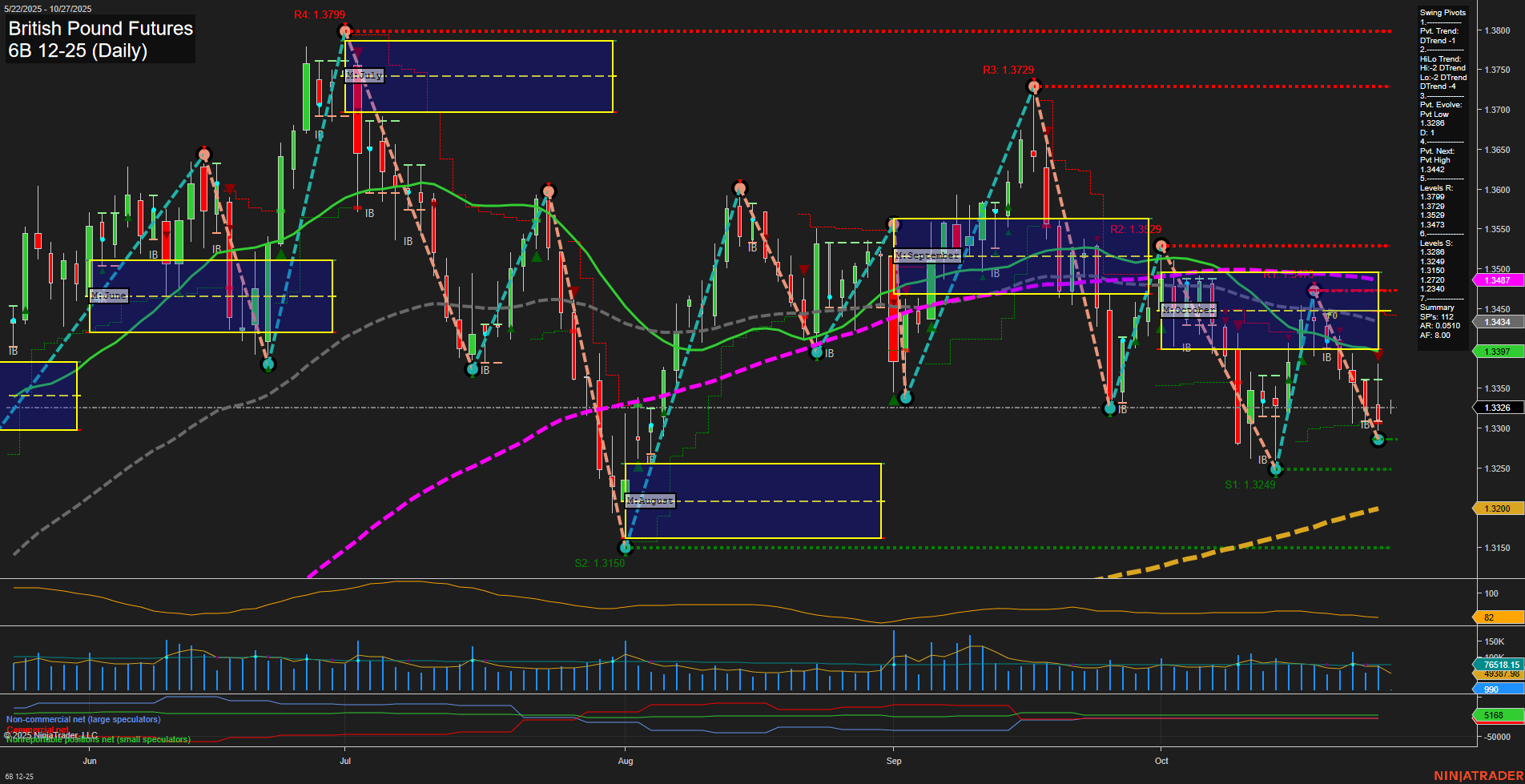The height and width of the screenshot is (784, 1525).
Task: Select the R3 swing high marker at 1.3729
Action: pos(1034,86)
